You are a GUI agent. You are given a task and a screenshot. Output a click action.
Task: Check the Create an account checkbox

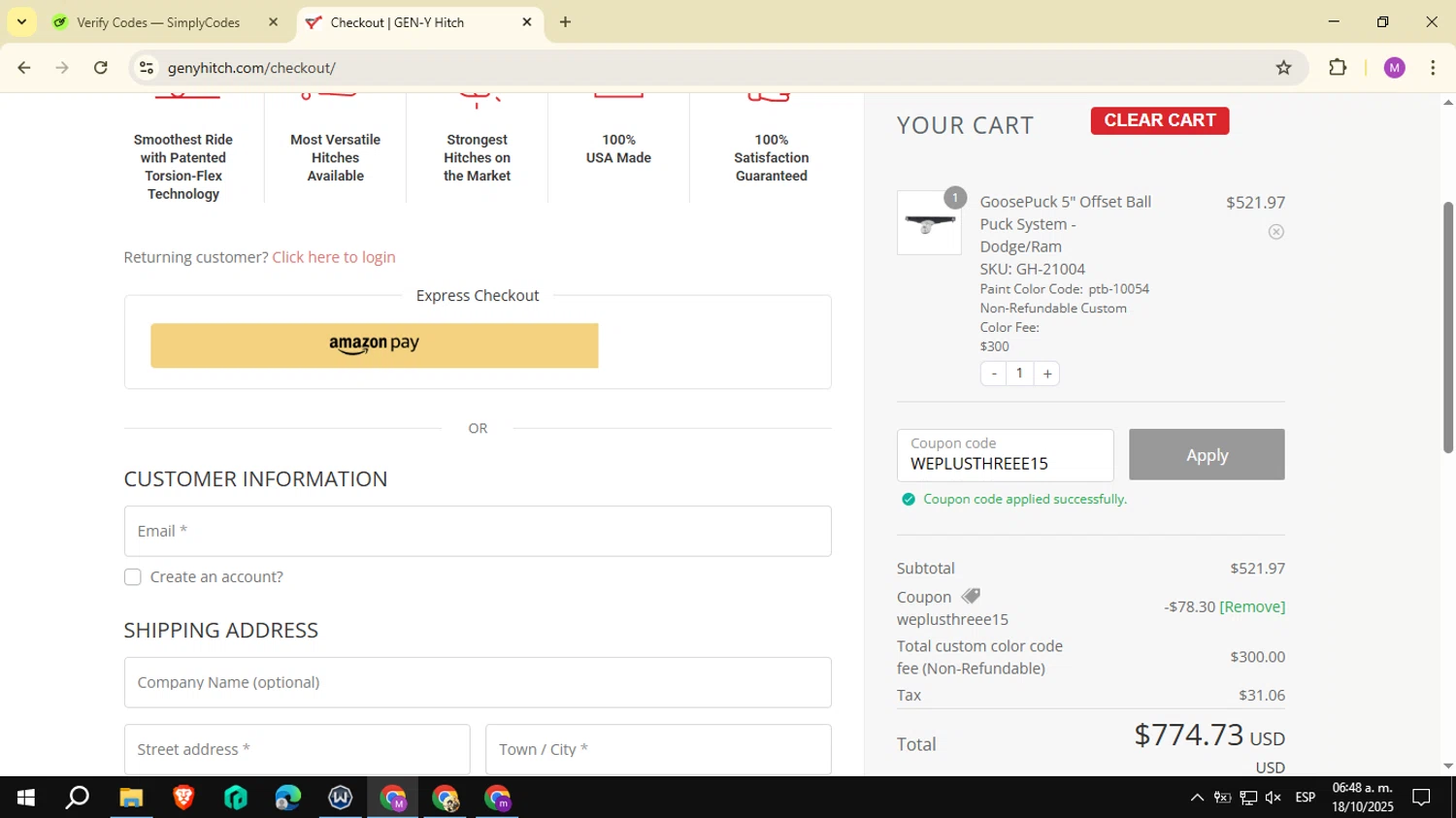coord(133,577)
